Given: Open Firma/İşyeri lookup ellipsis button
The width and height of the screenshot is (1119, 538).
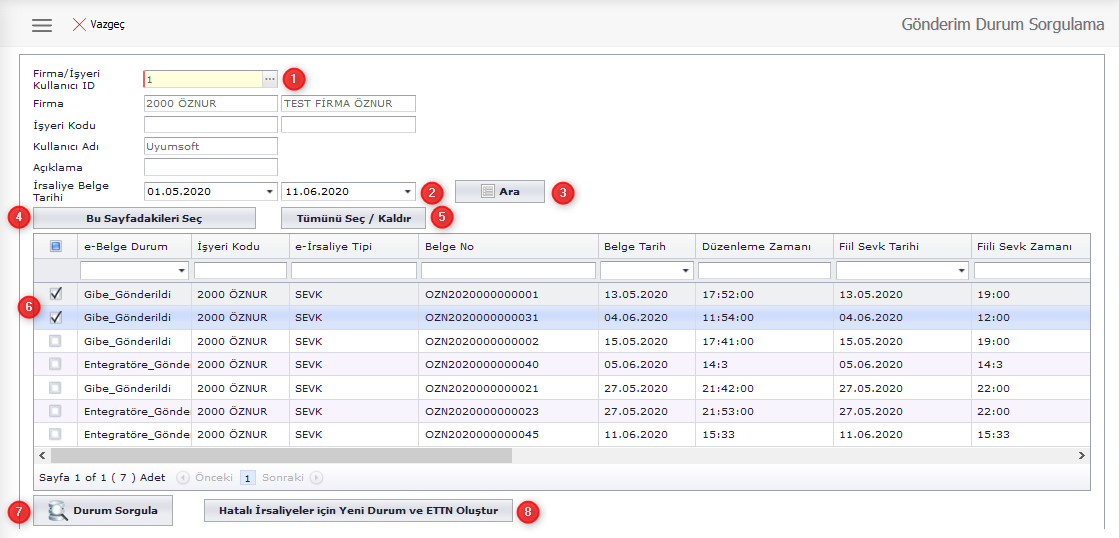Looking at the screenshot, I should point(270,79).
